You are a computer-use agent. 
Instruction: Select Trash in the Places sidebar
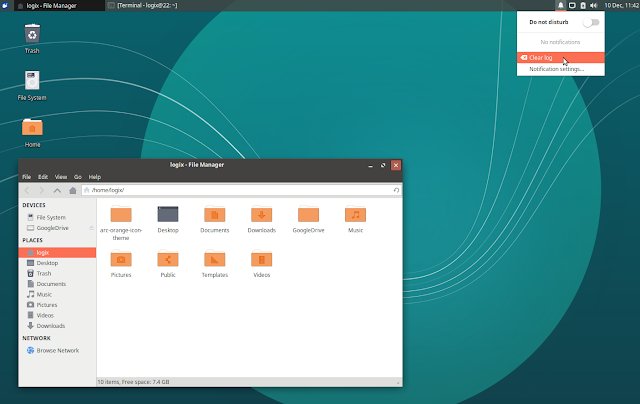57,273
